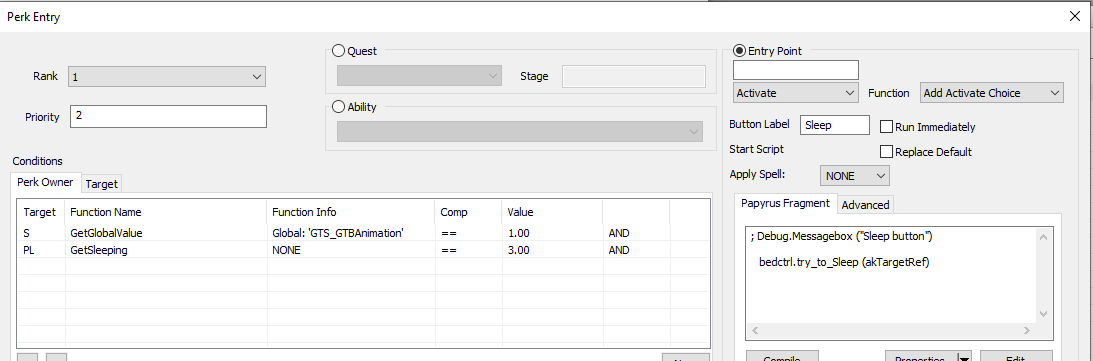Screen dimensions: 1093x361
Task: Select the Entry Point radio button
Action: (x=740, y=51)
